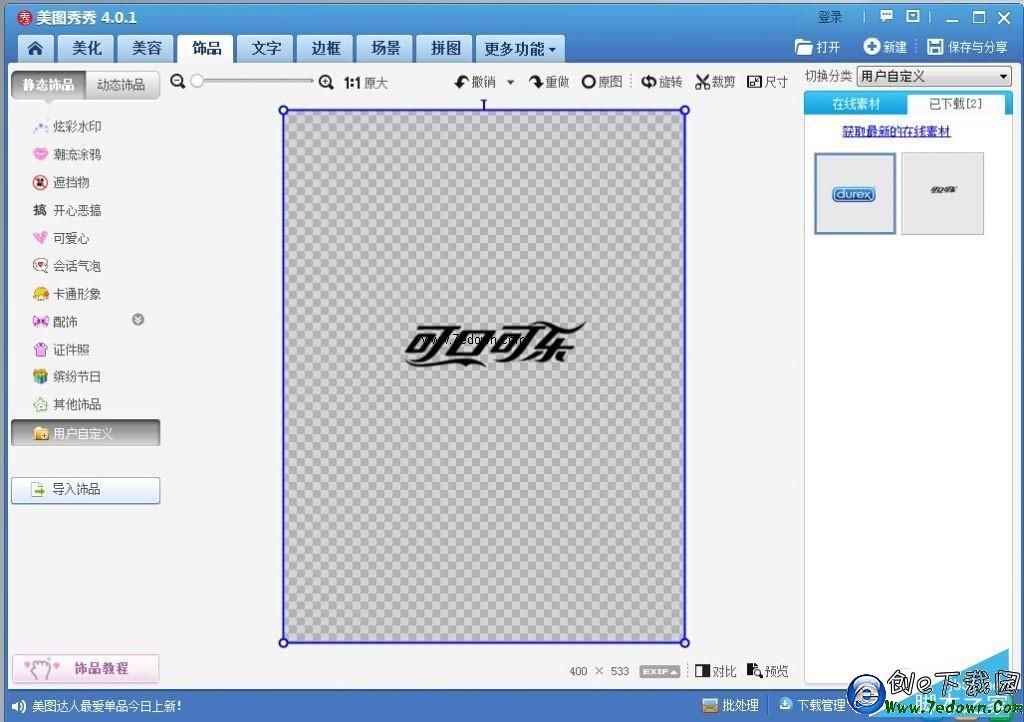Open the 用户自定义 category dropdown

tap(1003, 77)
